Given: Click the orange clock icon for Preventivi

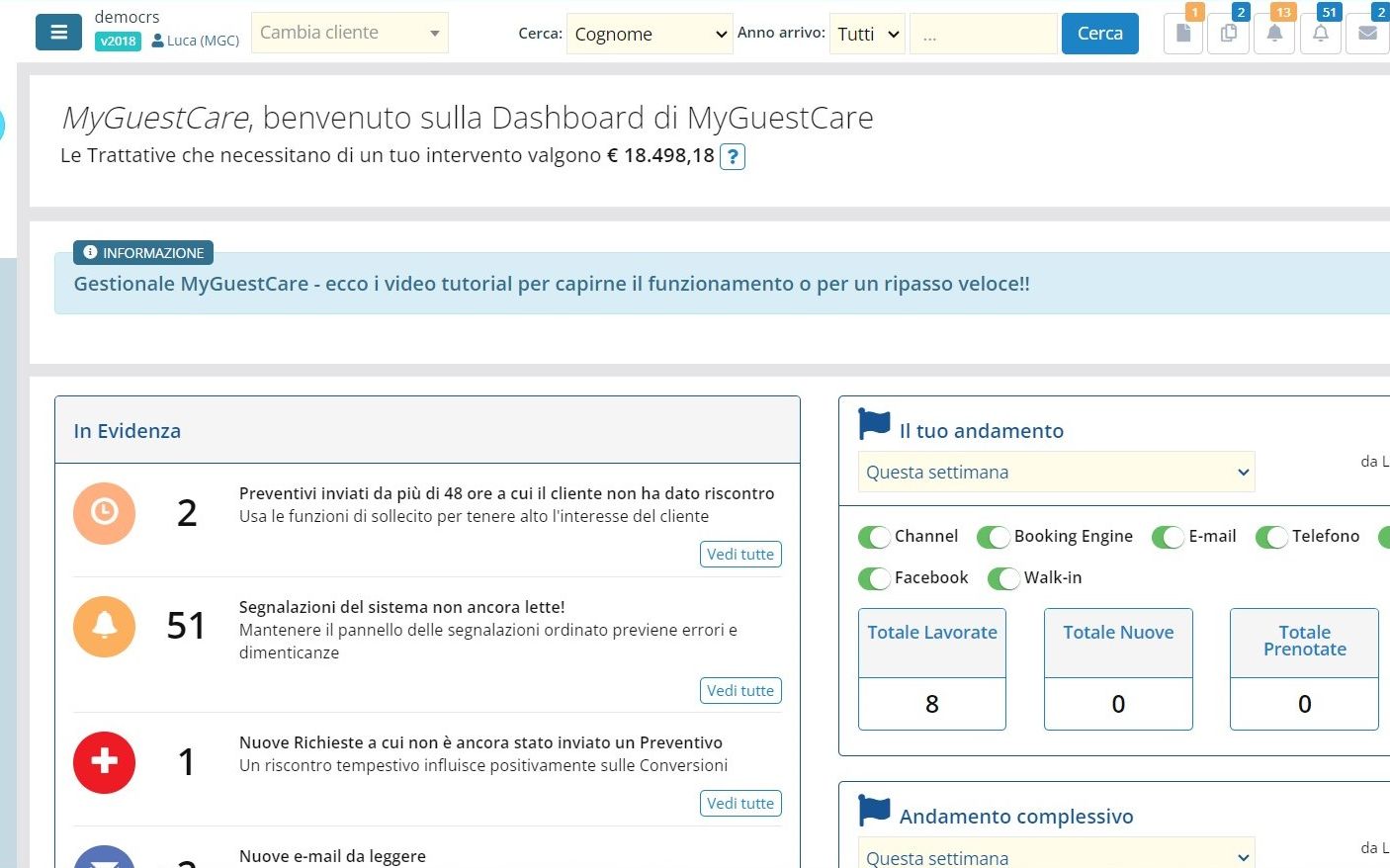Looking at the screenshot, I should (x=104, y=513).
